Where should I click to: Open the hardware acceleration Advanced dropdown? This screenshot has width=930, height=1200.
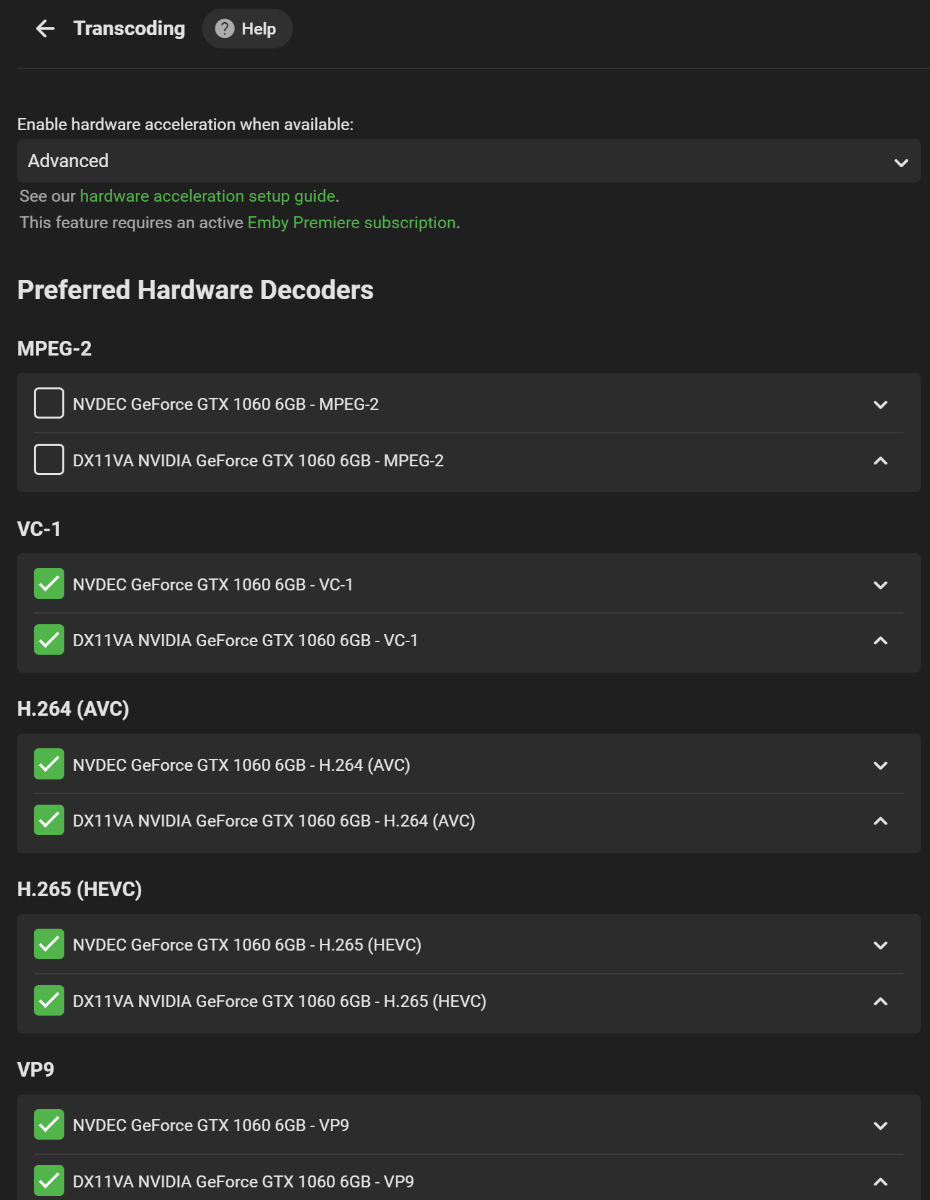coord(468,161)
